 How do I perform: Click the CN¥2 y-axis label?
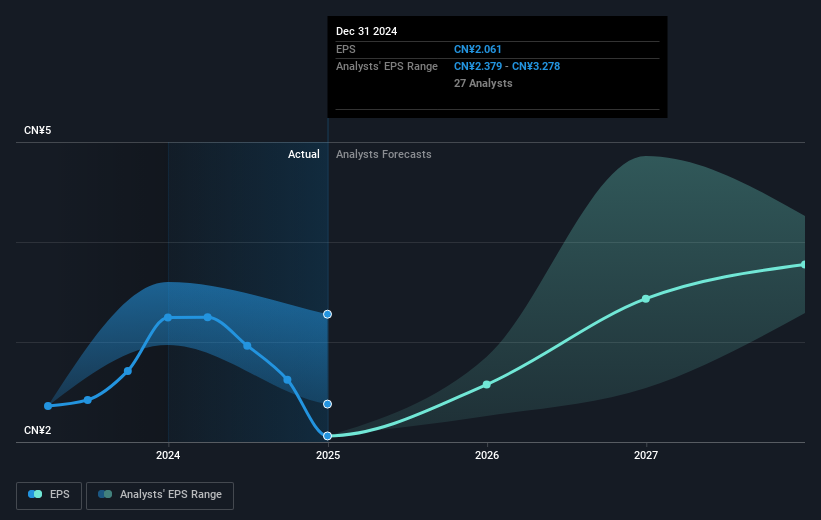click(38, 430)
